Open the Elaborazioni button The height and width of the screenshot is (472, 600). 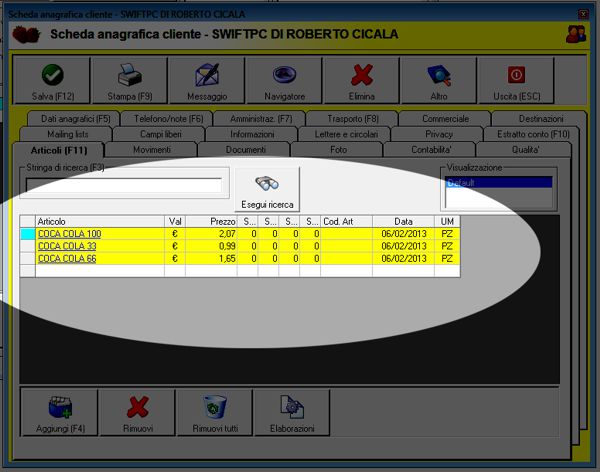(292, 413)
